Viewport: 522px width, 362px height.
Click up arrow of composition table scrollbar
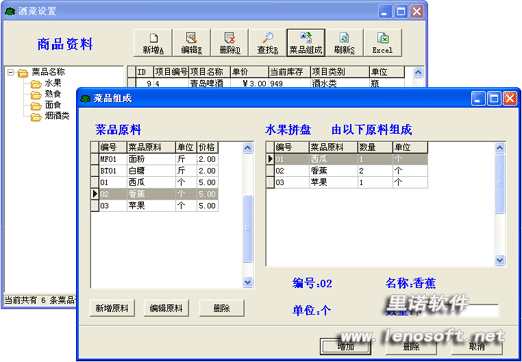[x=500, y=148]
